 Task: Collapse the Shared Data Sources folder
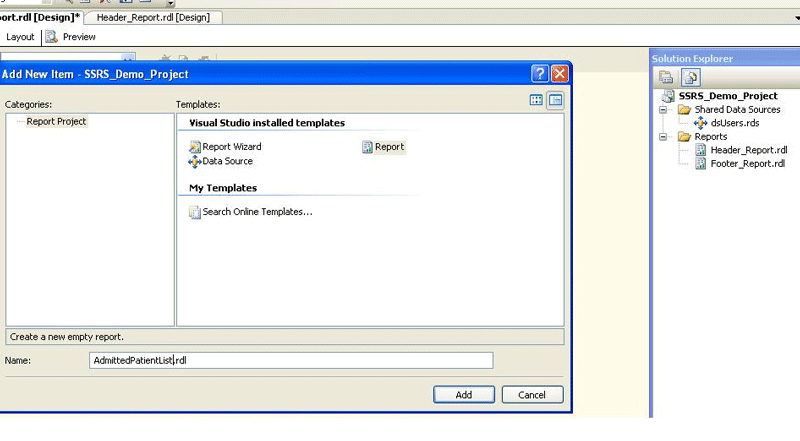[663, 110]
